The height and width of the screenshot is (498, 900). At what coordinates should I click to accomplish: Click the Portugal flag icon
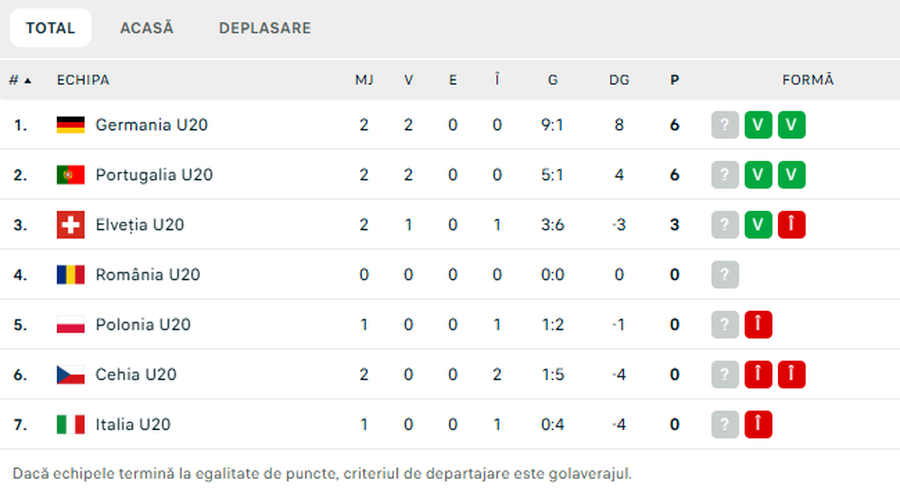click(x=70, y=175)
